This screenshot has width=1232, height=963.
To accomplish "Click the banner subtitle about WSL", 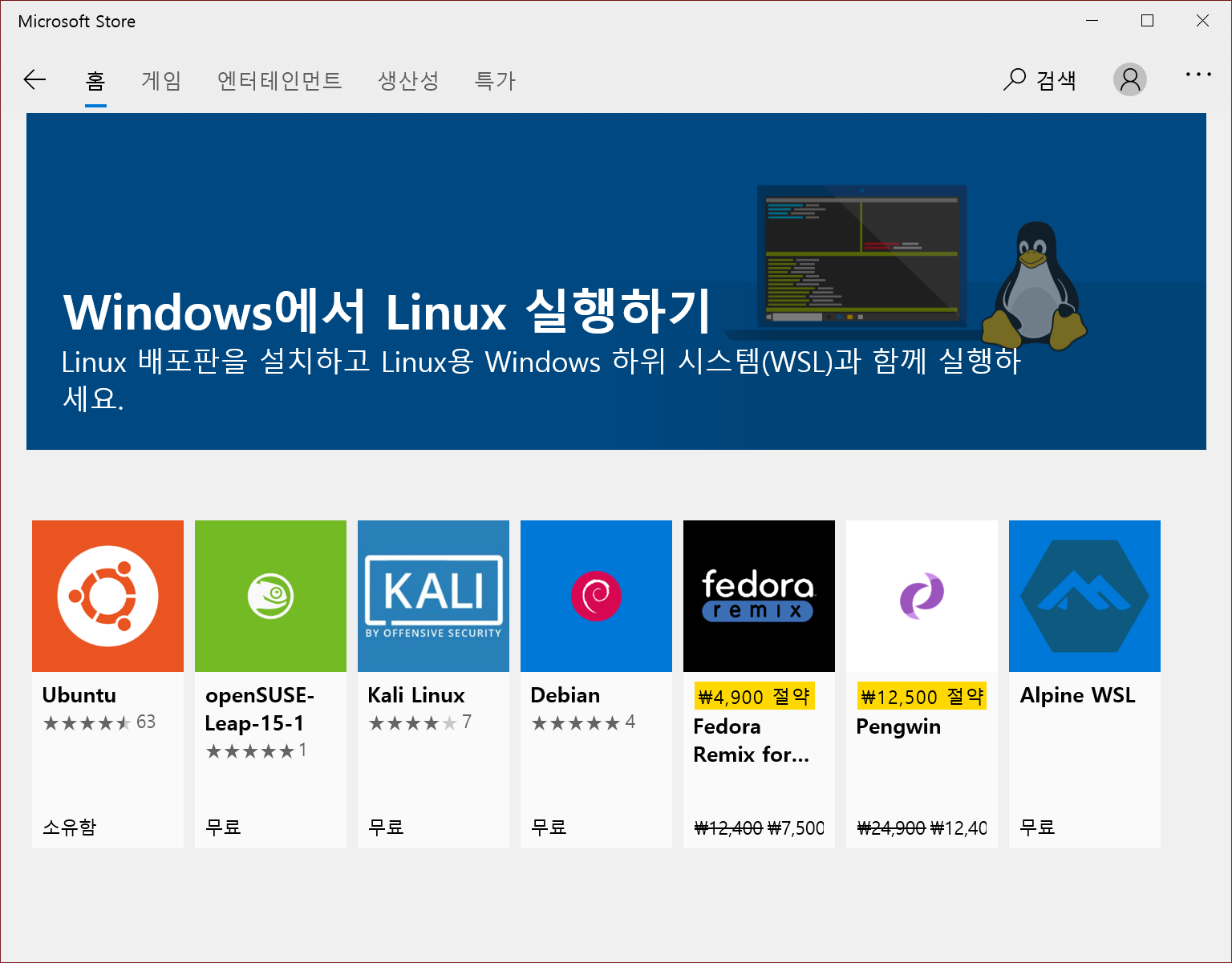I will click(541, 379).
